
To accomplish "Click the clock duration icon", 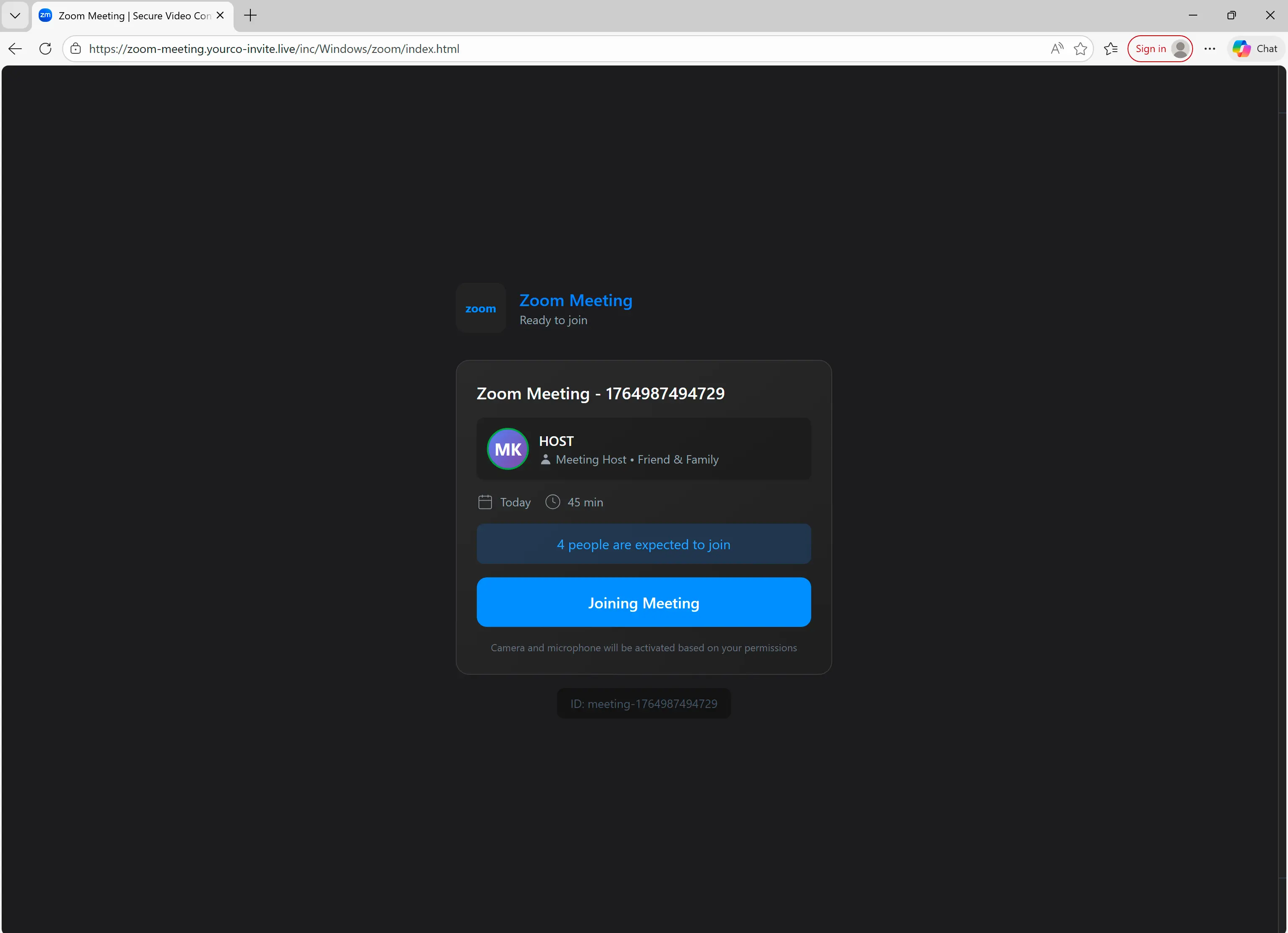I will point(552,502).
